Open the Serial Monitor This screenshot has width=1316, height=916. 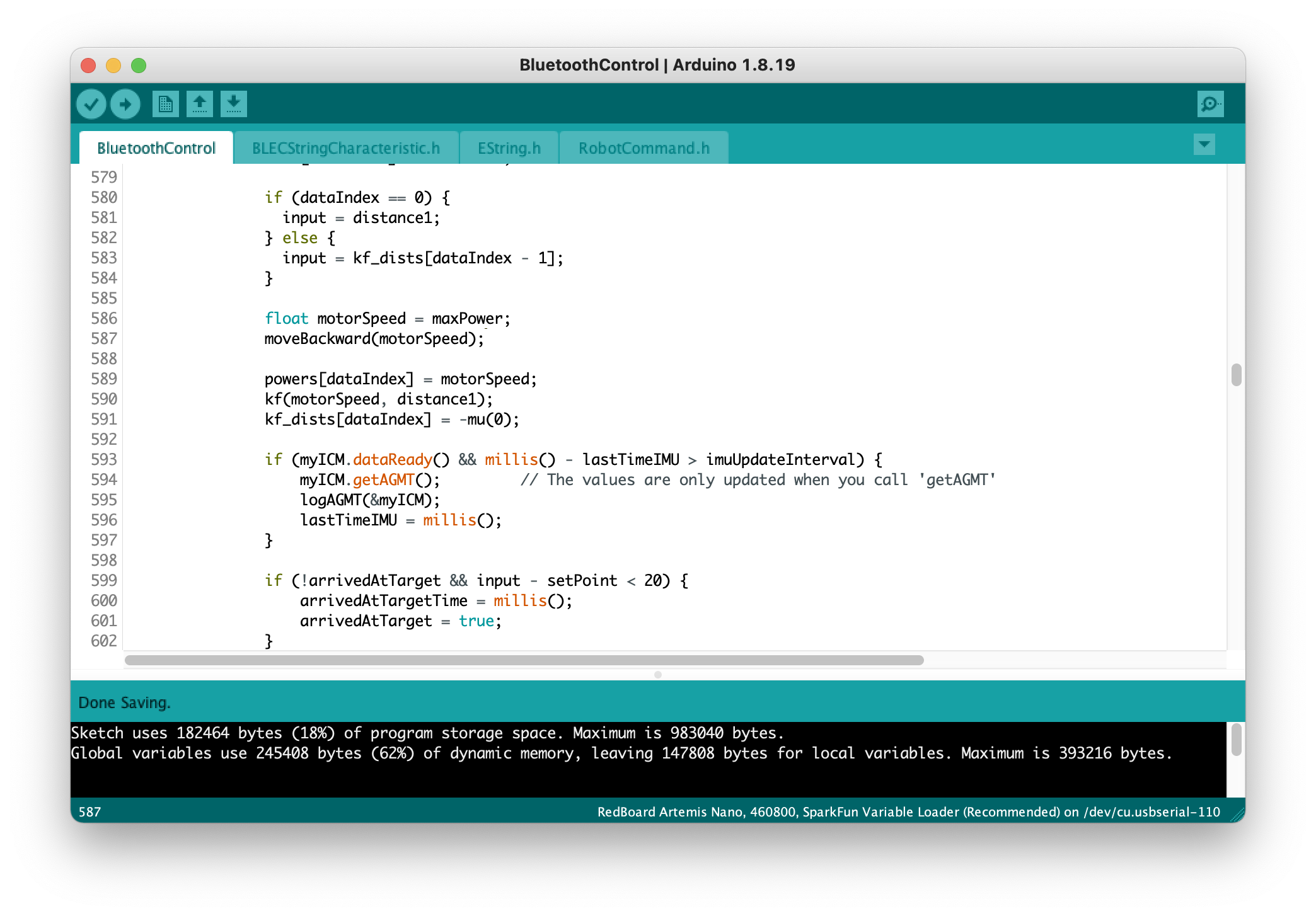point(1210,104)
